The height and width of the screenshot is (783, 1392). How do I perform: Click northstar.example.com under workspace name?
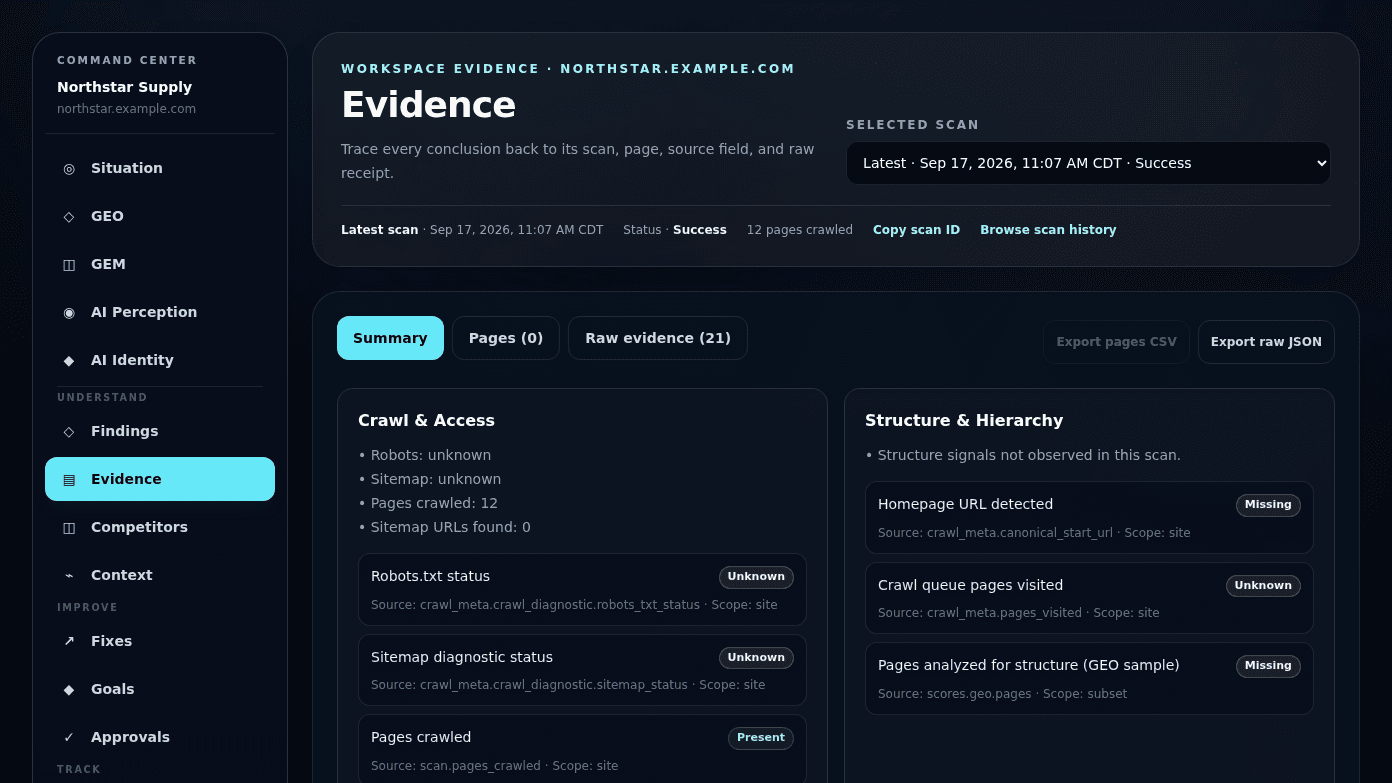point(126,109)
